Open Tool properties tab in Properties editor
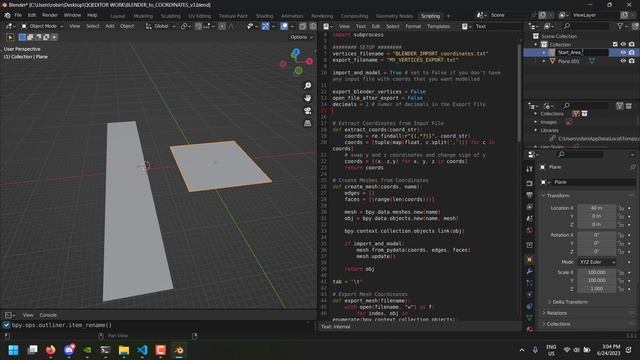 529,169
